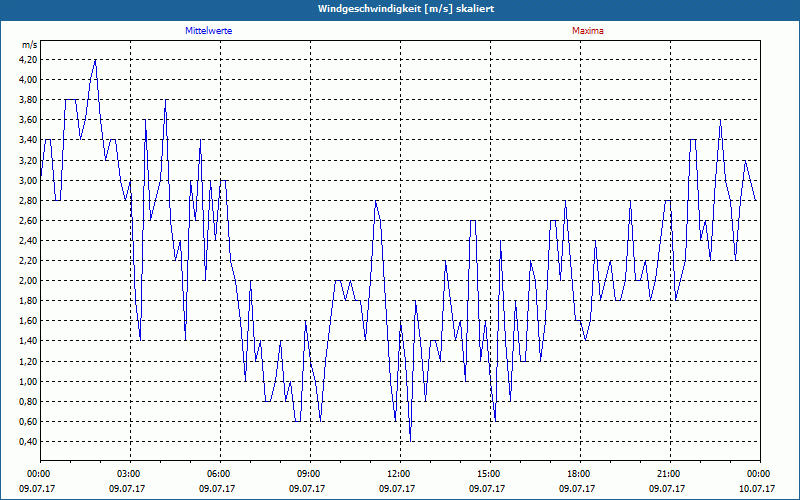This screenshot has height=500, width=800.
Task: Click the 18:00 time label on the x-axis
Action: point(580,474)
